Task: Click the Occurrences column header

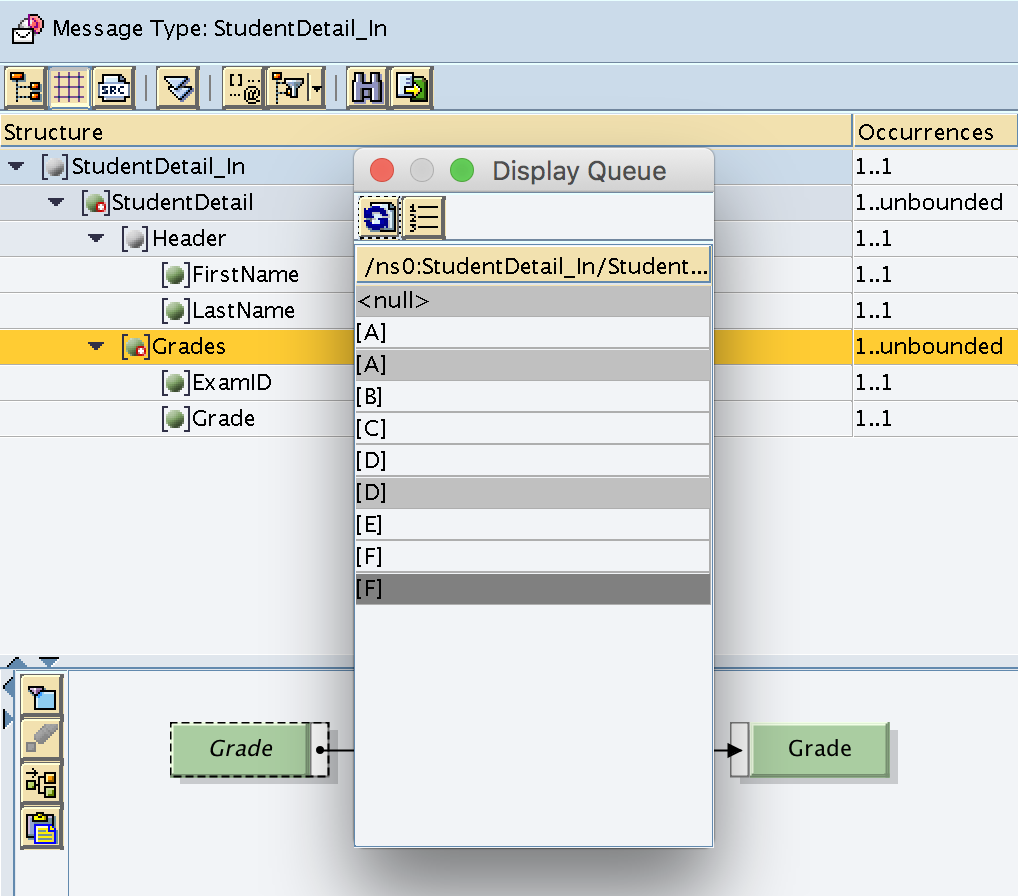Action: (x=935, y=132)
